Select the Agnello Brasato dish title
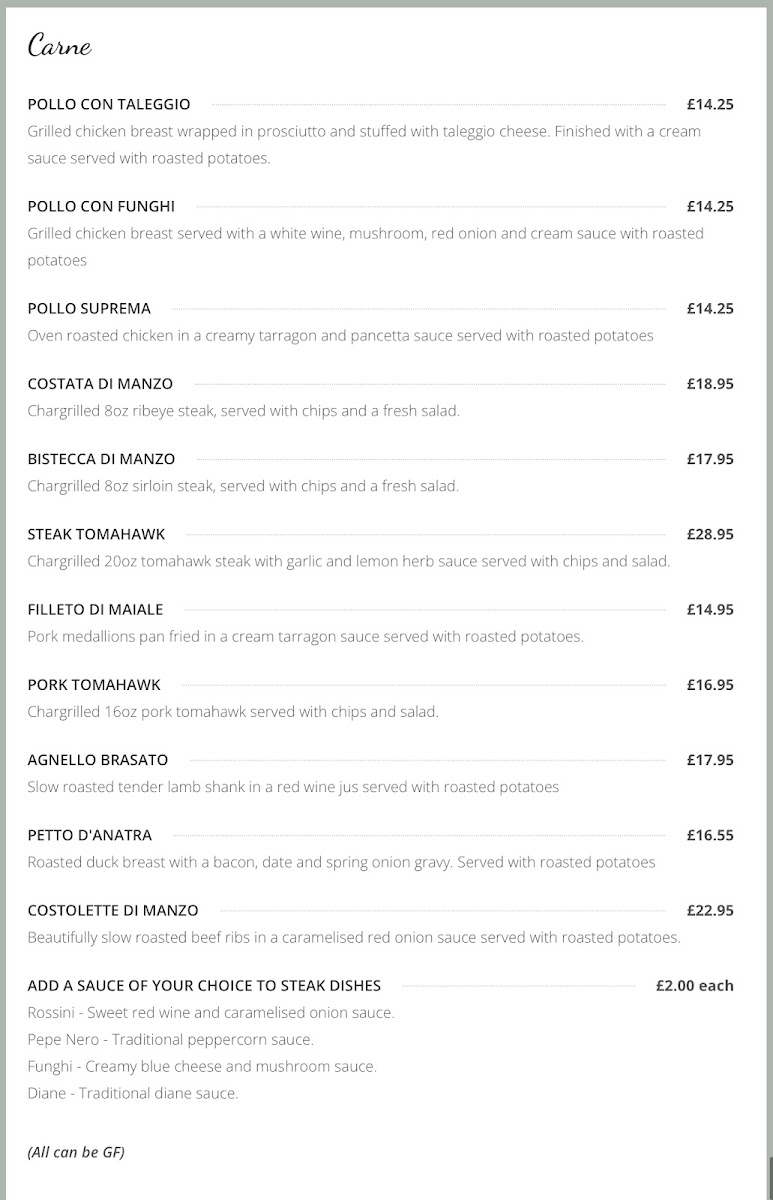 pos(98,760)
